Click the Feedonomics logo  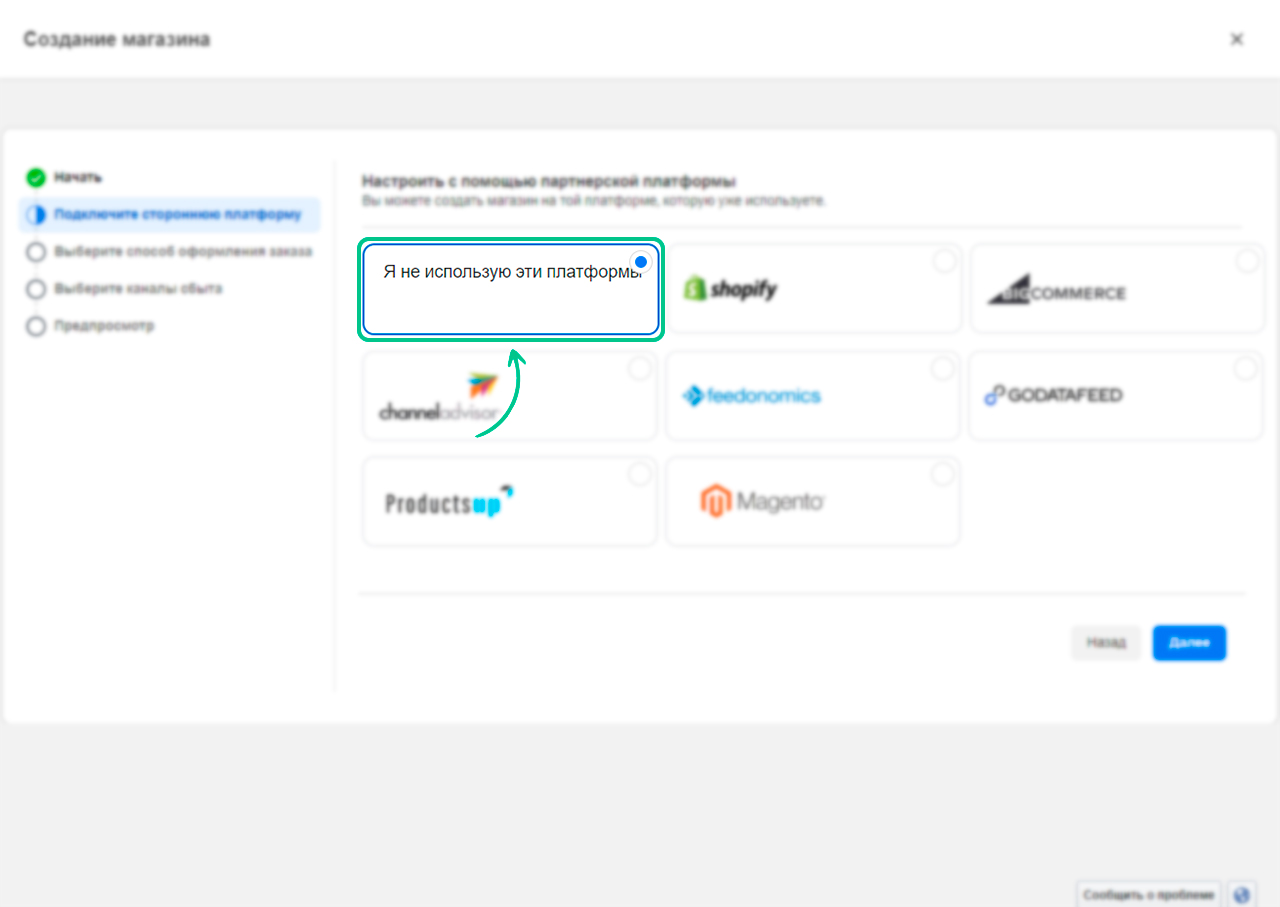[x=752, y=396]
